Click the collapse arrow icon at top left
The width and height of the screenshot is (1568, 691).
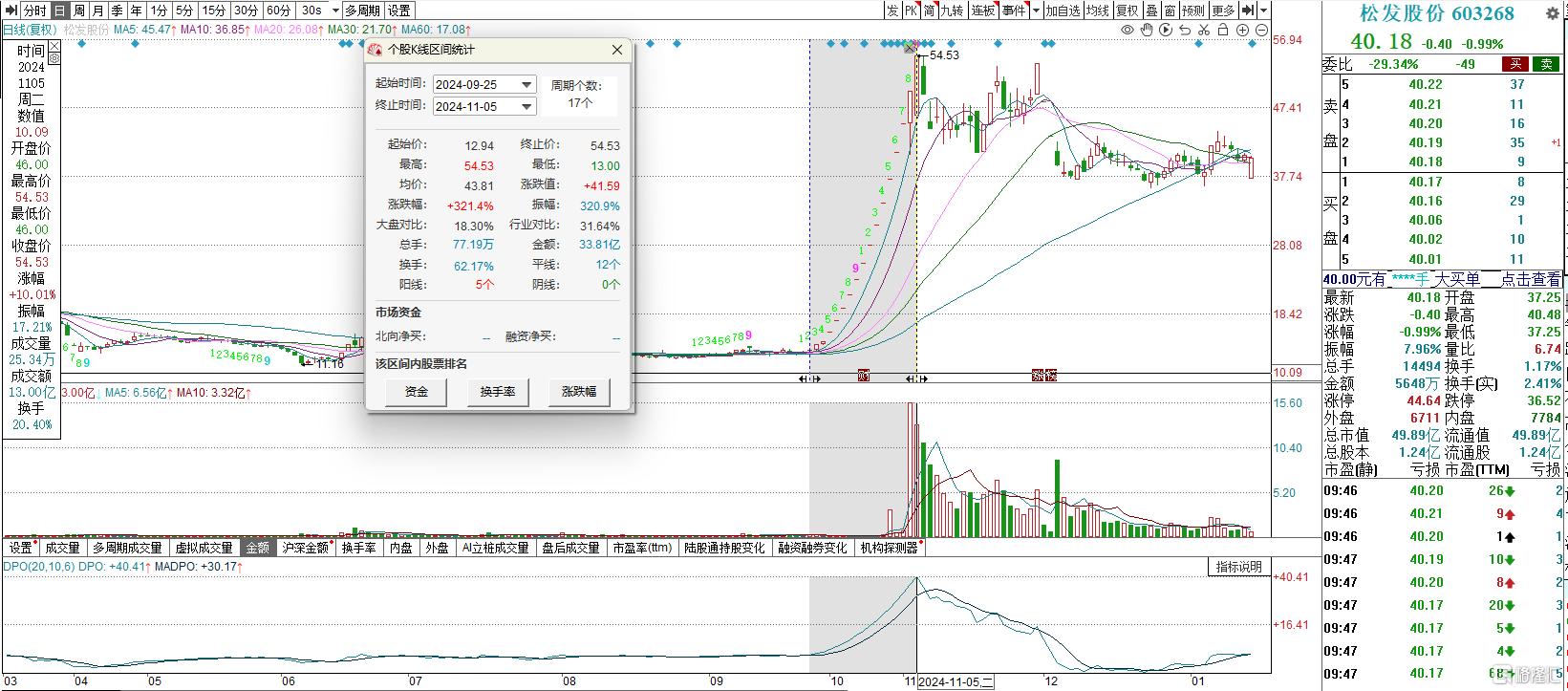(x=11, y=11)
